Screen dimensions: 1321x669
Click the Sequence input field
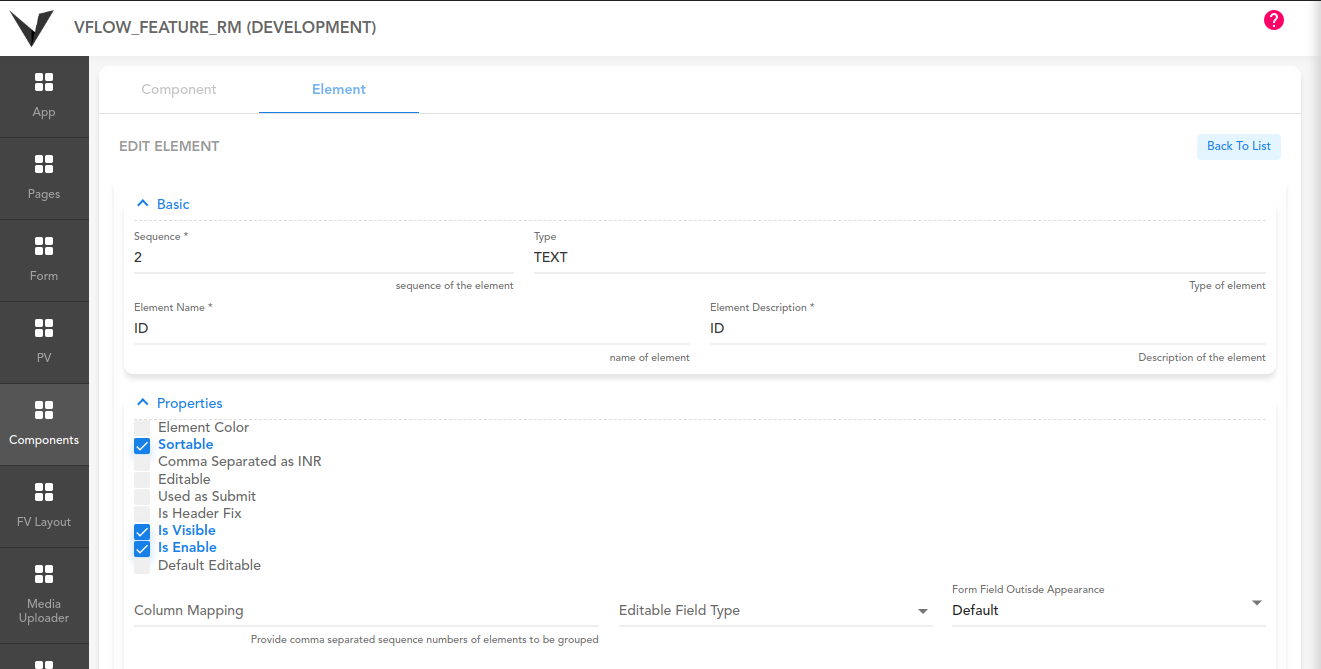point(324,258)
